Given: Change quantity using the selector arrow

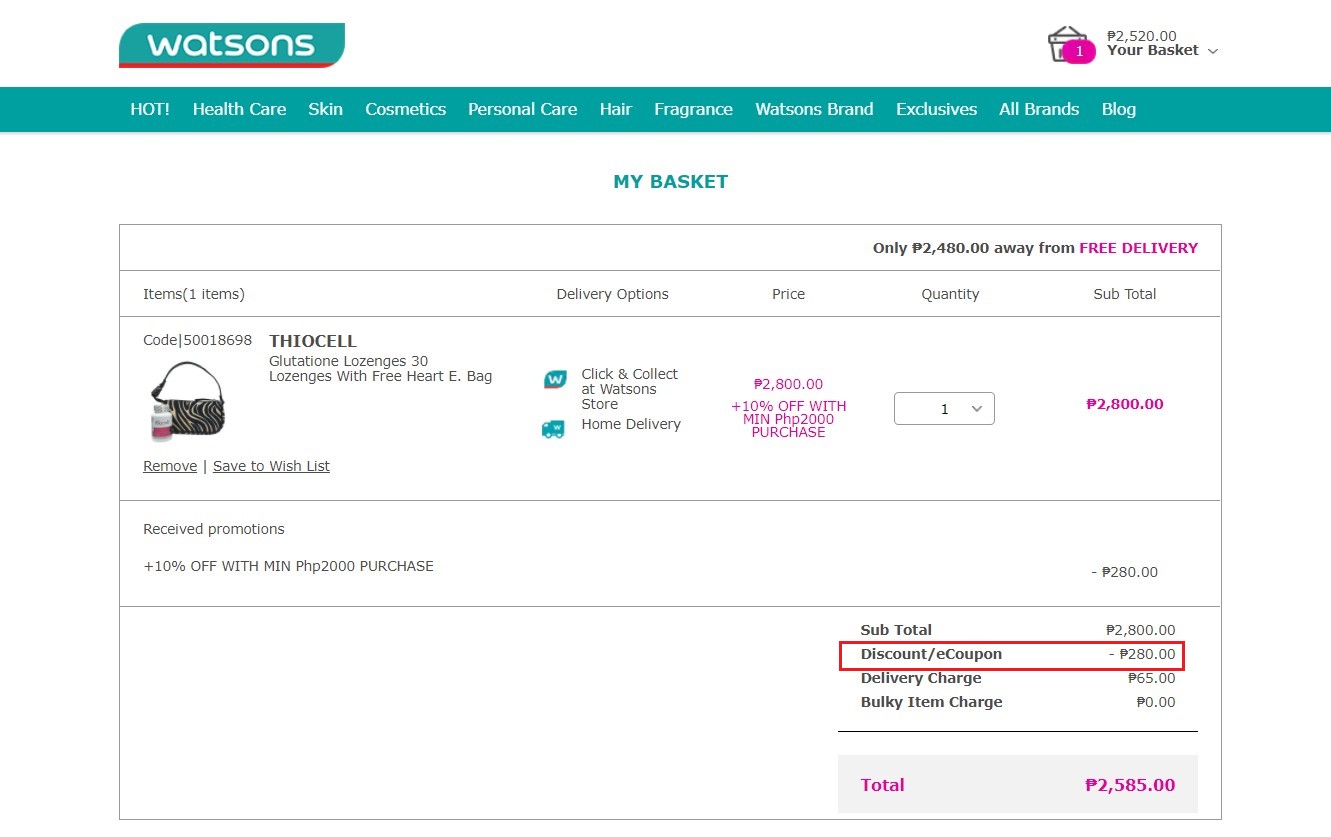Looking at the screenshot, I should tap(975, 408).
